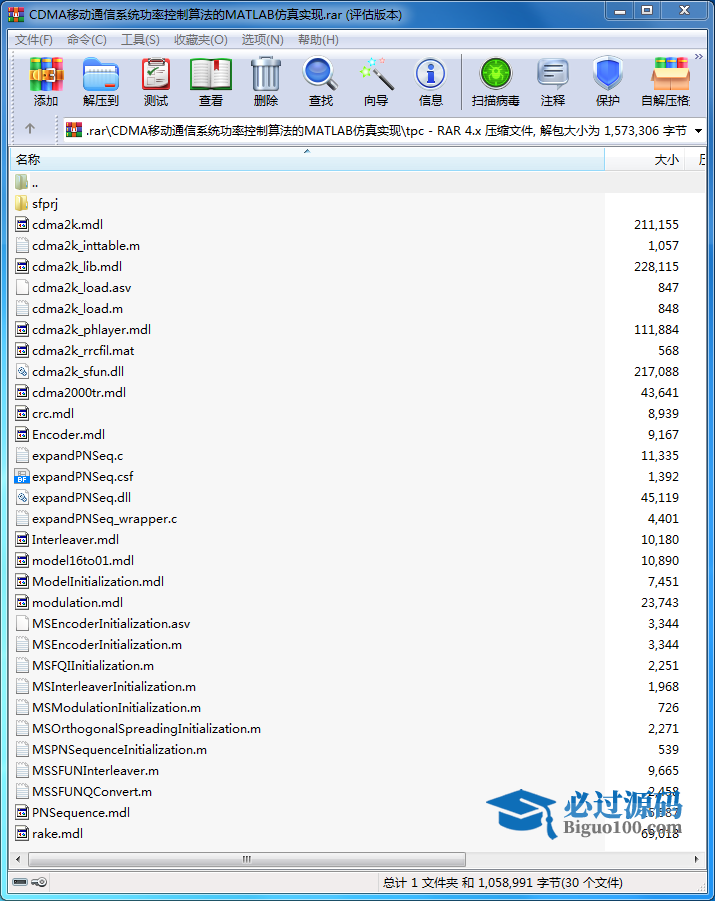Select MSModulationInitialization.m file

pos(117,708)
